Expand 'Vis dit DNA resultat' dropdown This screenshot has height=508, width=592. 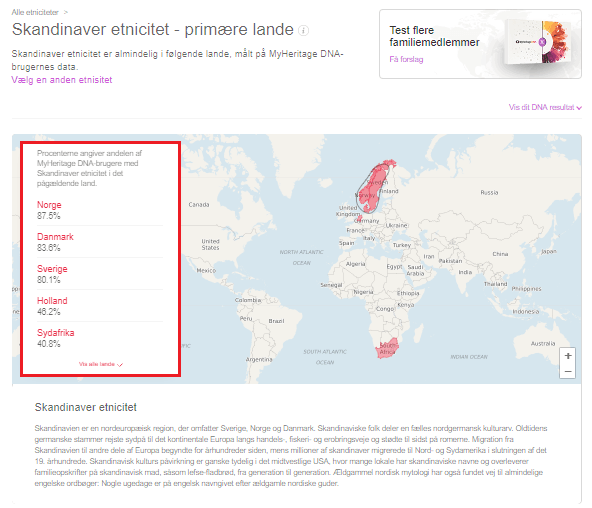pos(545,108)
